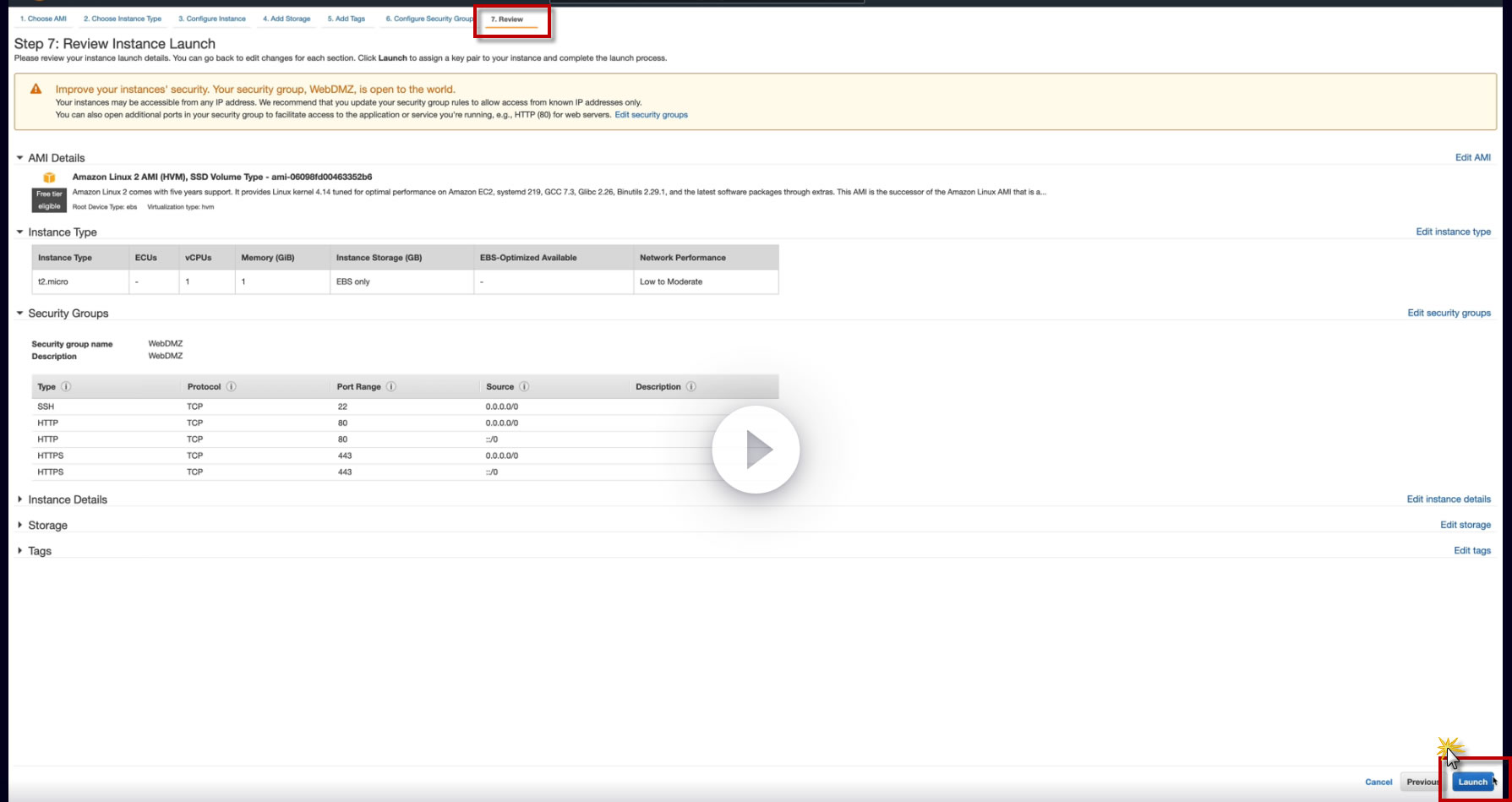Open the Edit instance details link
The image size is (1512, 802).
(1449, 499)
